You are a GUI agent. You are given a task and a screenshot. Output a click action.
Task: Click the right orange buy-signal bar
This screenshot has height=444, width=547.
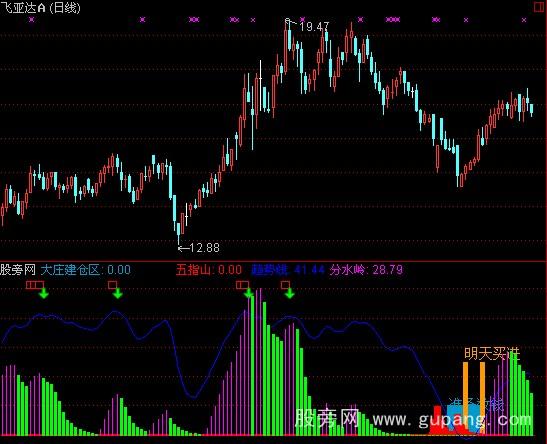[482, 398]
